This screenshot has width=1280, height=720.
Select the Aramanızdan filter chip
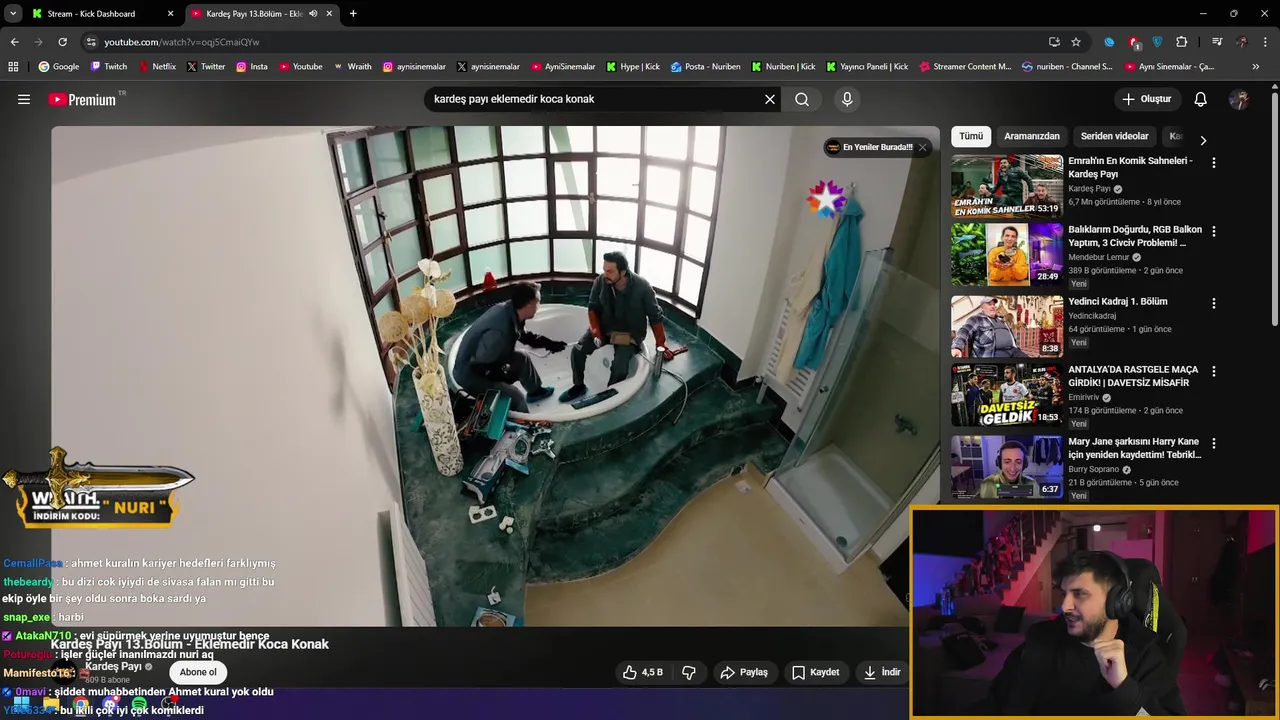[1032, 136]
